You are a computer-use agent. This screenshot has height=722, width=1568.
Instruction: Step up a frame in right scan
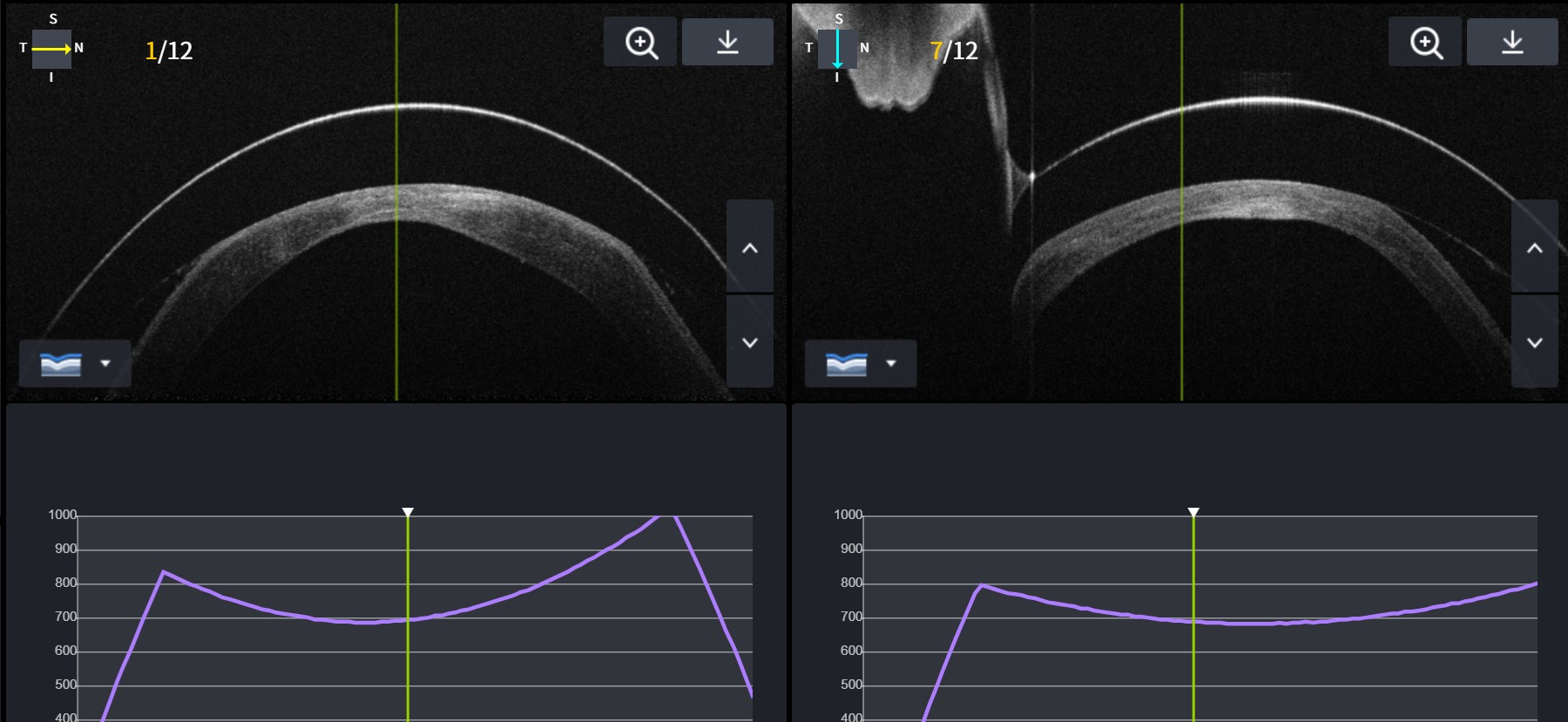(x=1534, y=247)
